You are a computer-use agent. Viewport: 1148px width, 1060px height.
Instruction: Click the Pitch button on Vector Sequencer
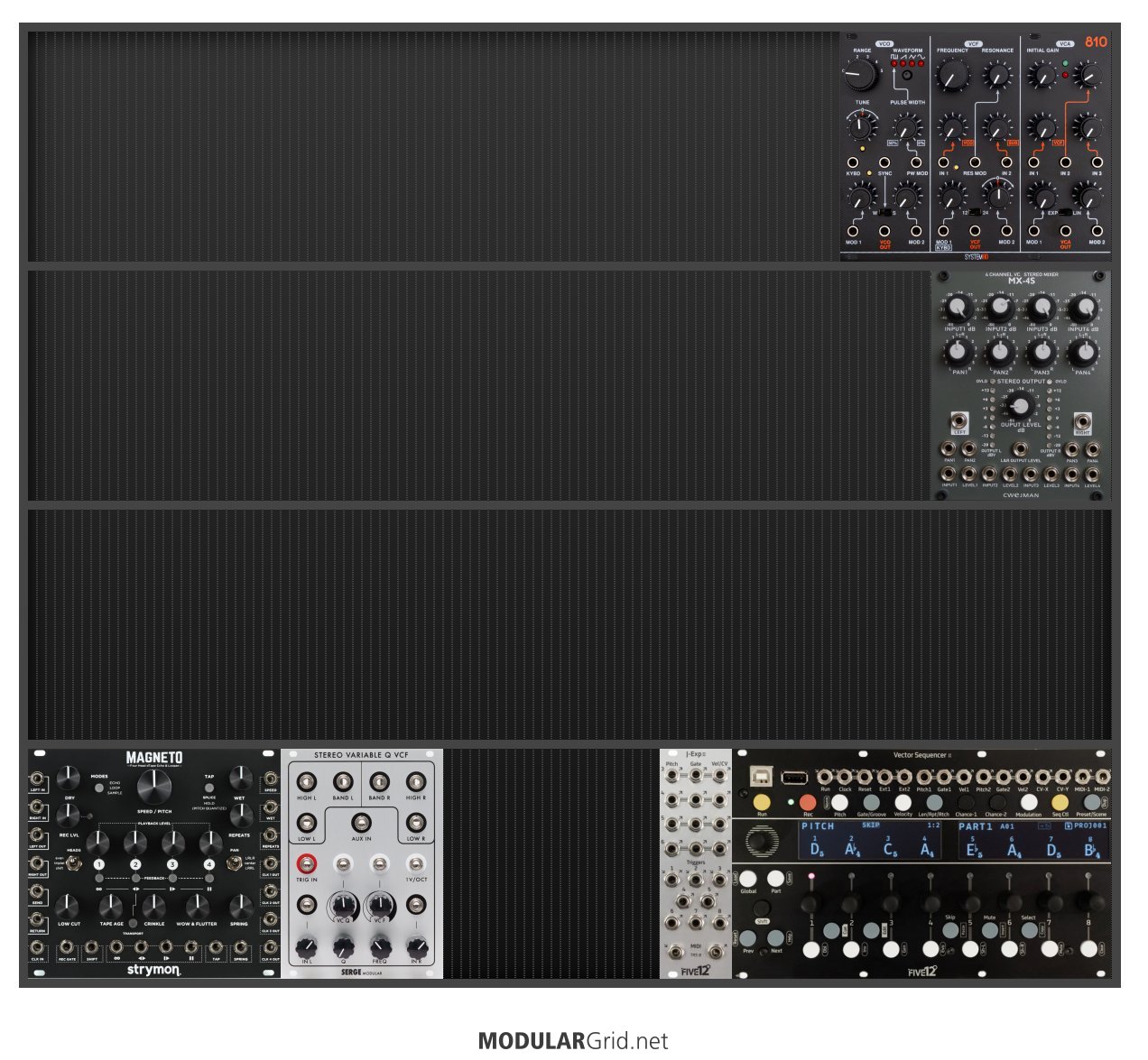click(839, 802)
